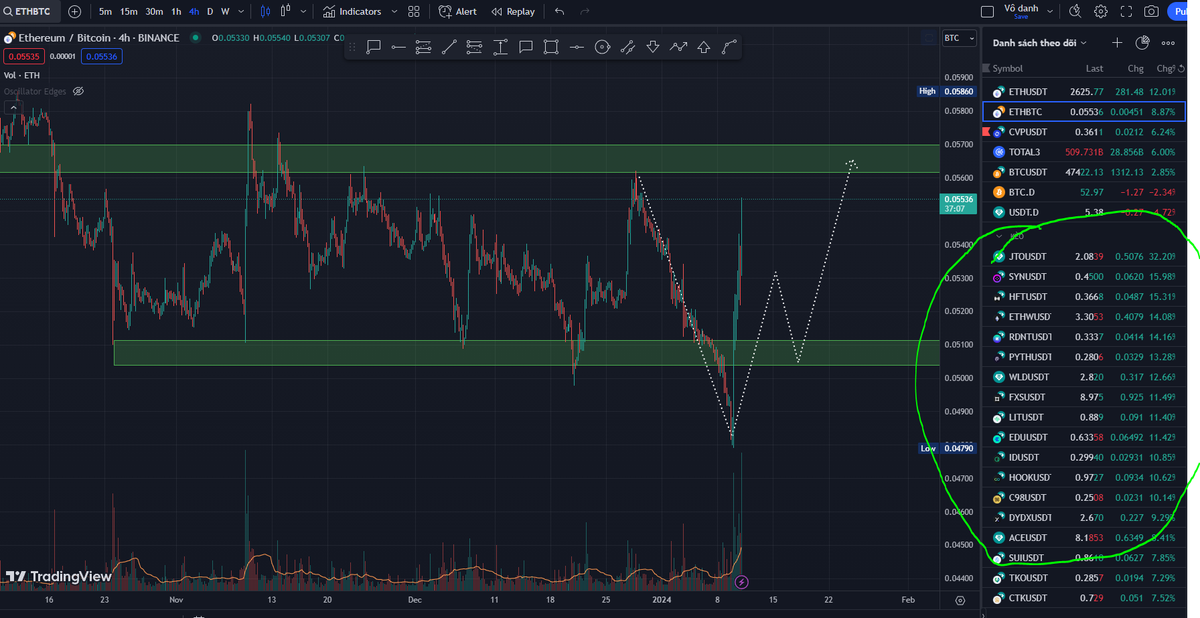This screenshot has height=618, width=1200.
Task: Sort watchlist by Last column header
Action: 1095,69
